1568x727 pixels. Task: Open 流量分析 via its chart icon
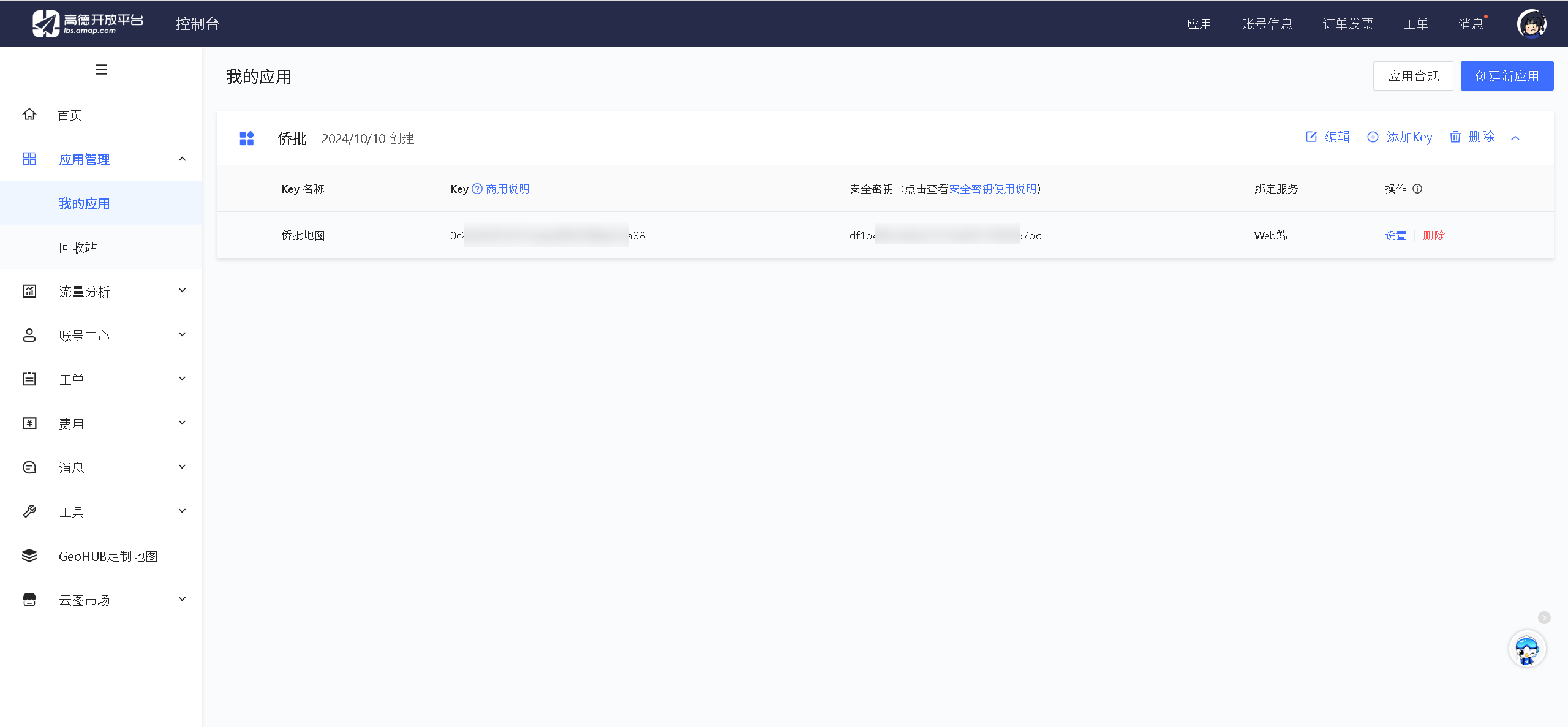tap(29, 291)
